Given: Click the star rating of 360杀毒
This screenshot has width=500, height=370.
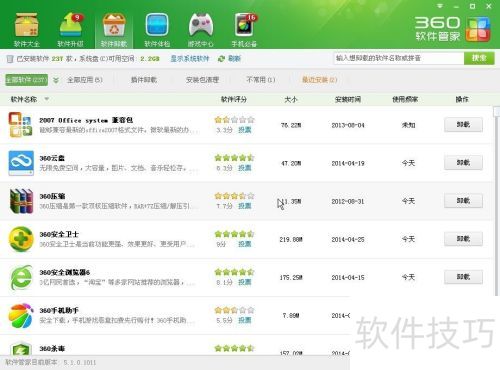Looking at the screenshot, I should coord(234,348).
